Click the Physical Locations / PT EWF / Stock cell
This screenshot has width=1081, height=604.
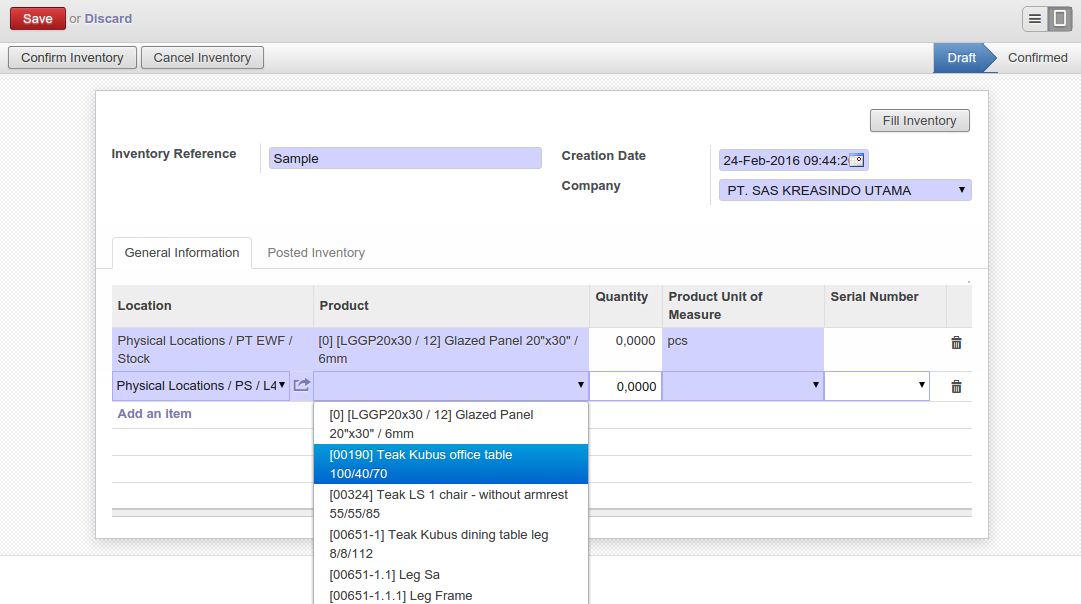coord(212,349)
